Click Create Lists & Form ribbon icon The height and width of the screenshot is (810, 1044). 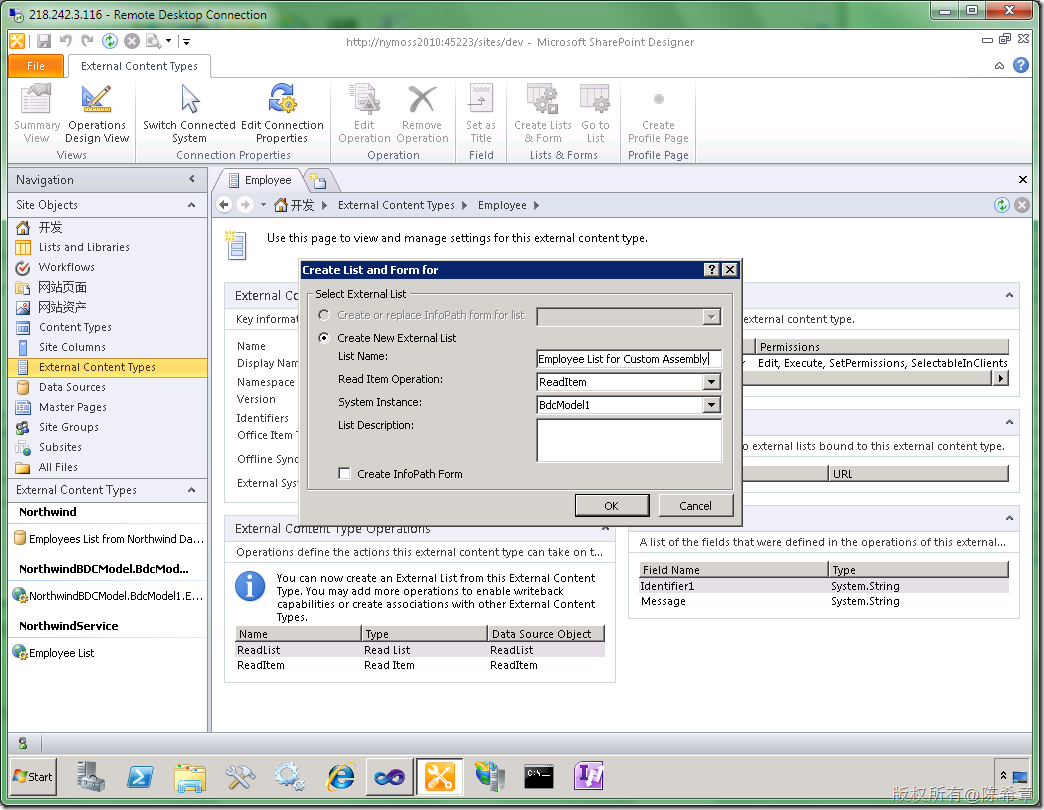point(543,114)
